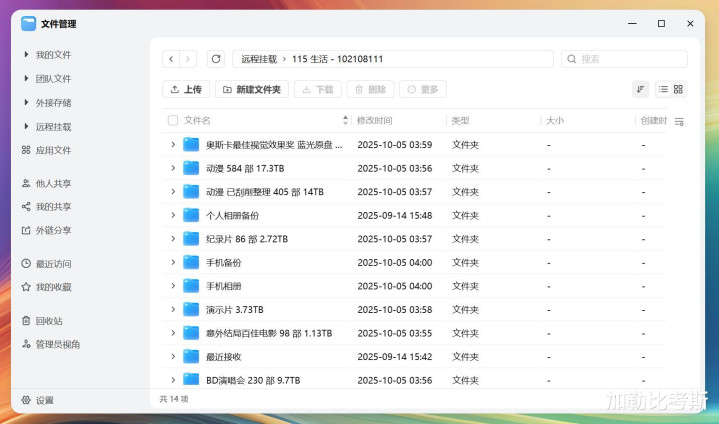Click the refresh icon beside the path bar
This screenshot has height=424, width=719.
pyautogui.click(x=216, y=59)
